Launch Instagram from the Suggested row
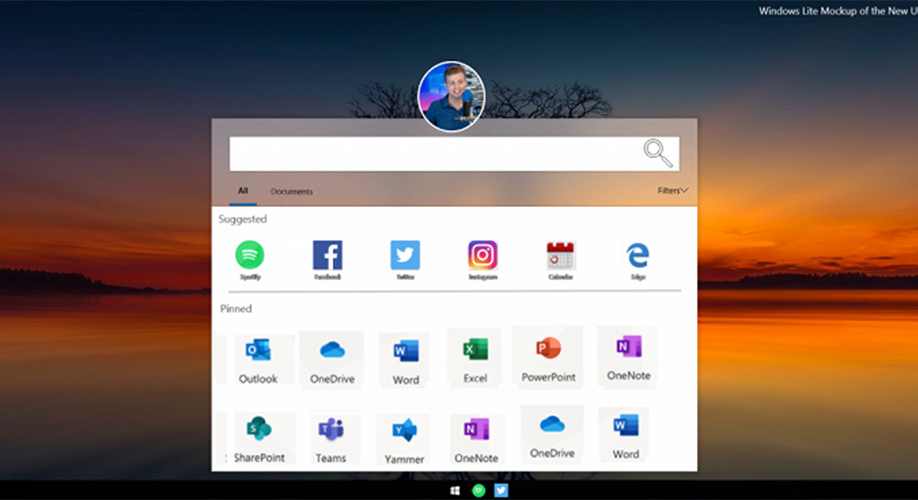Viewport: 918px width, 500px height. 482,256
